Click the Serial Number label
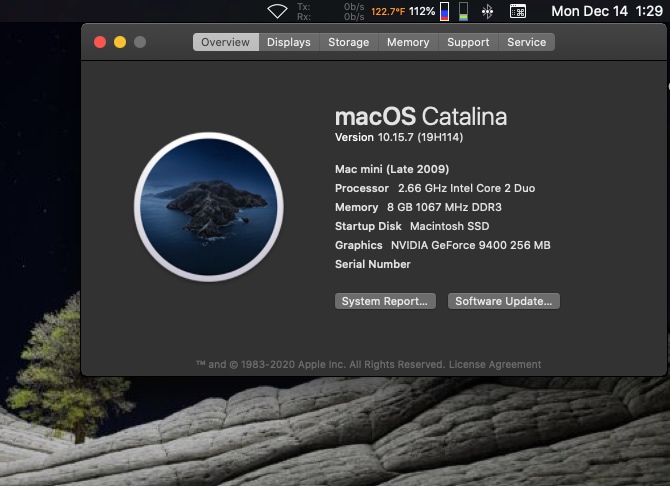The height and width of the screenshot is (486, 670). click(x=373, y=264)
